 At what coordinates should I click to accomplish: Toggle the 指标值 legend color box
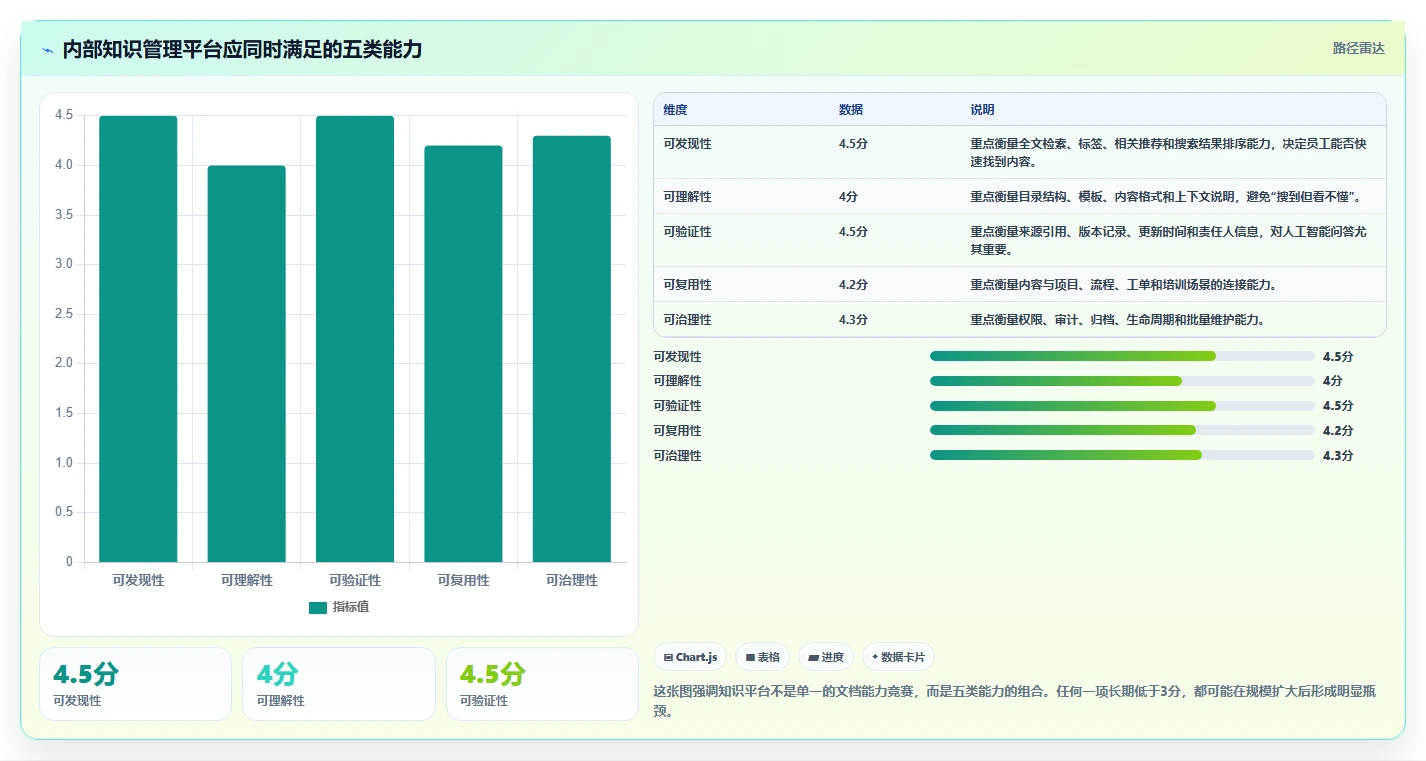point(318,607)
